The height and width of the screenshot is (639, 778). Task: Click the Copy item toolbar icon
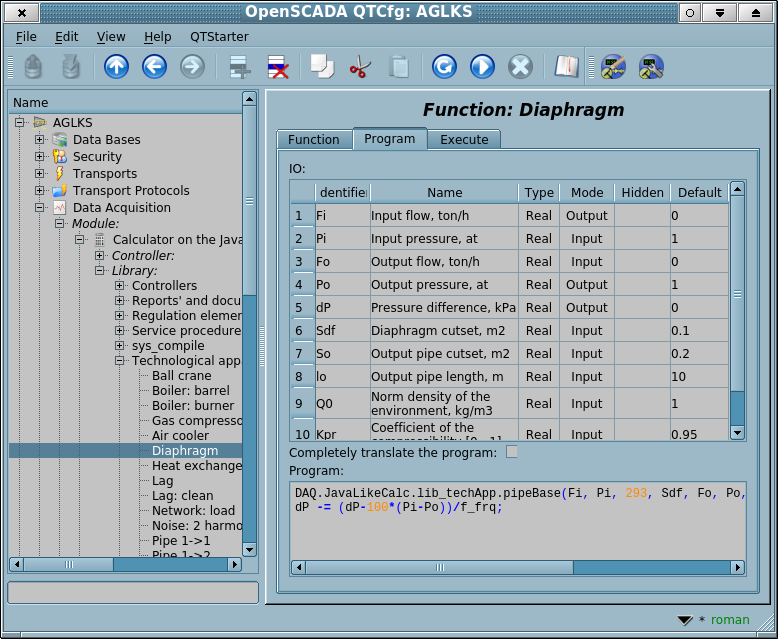[x=321, y=67]
